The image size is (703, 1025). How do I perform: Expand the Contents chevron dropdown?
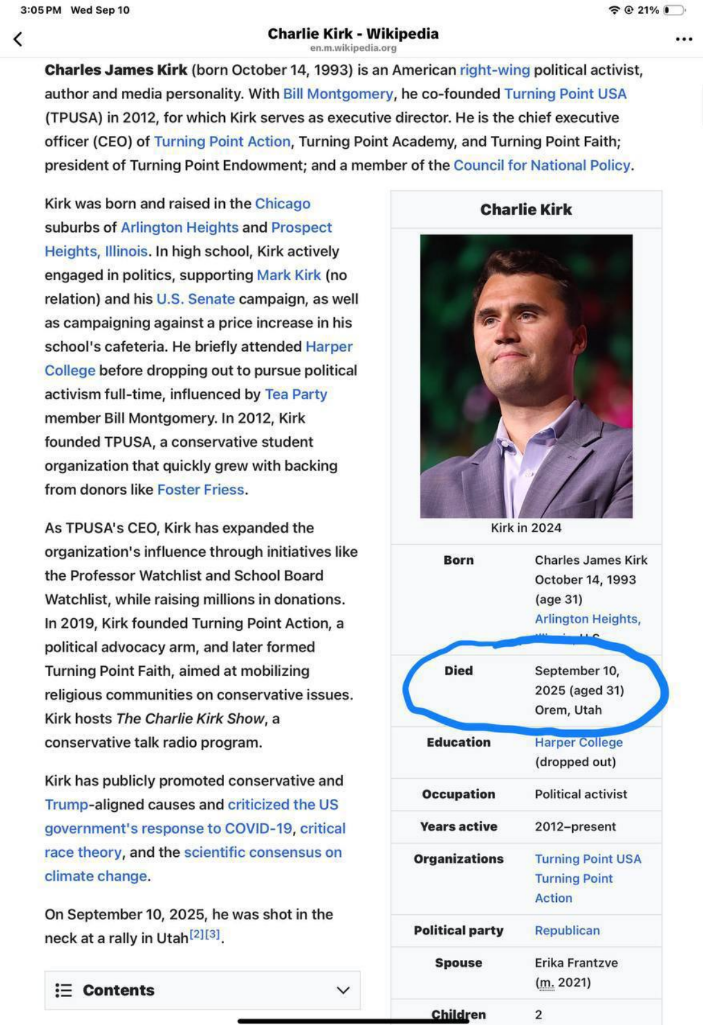point(343,990)
